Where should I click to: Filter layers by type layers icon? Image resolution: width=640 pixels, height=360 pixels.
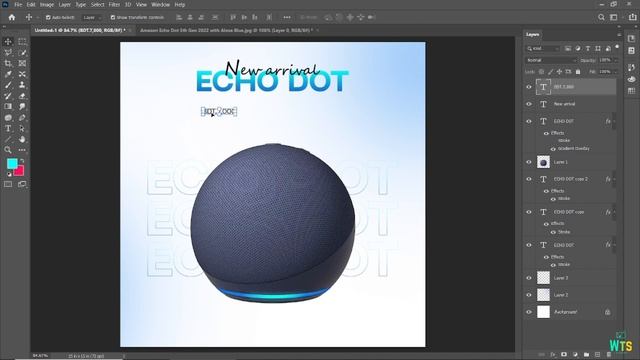click(x=588, y=49)
